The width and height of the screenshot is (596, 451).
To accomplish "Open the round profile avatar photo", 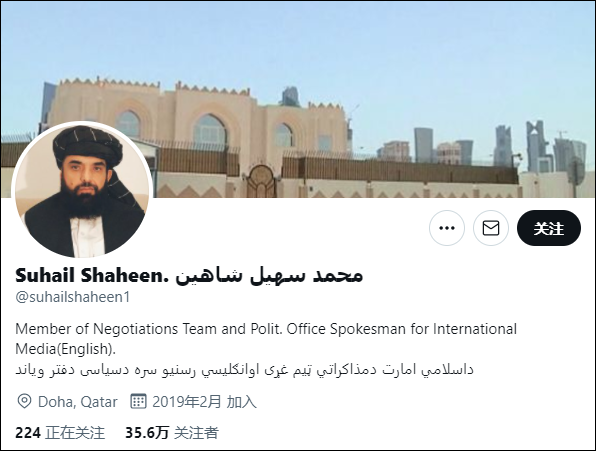I will click(82, 191).
